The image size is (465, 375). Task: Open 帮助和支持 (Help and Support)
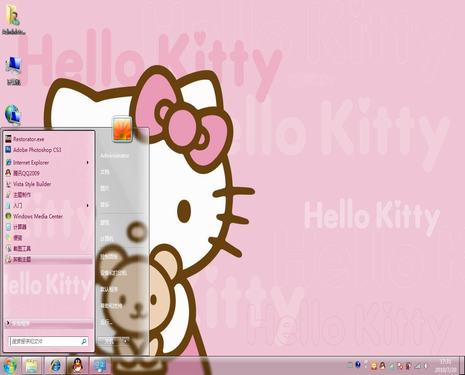[x=111, y=306]
